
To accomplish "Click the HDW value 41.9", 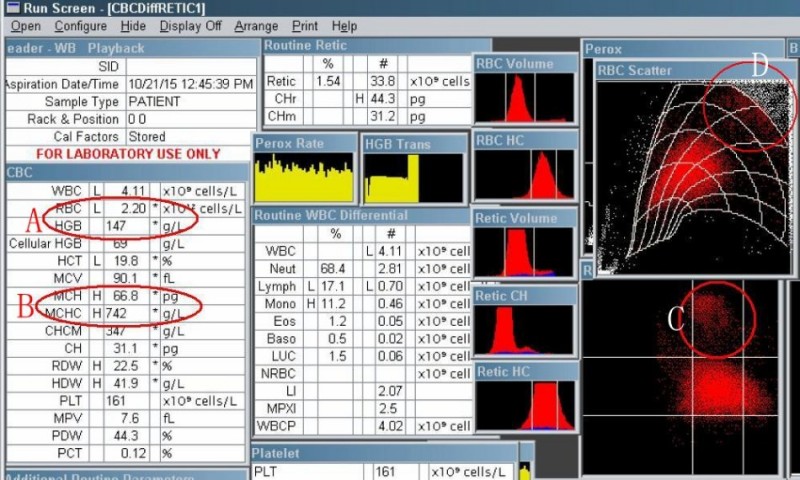I will (x=126, y=383).
